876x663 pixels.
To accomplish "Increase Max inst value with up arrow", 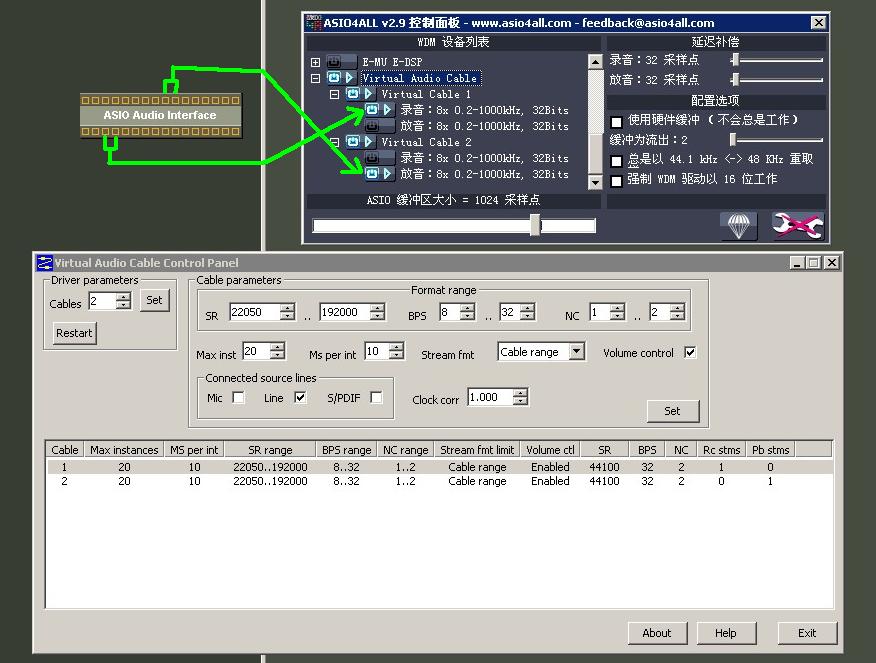I will (277, 347).
